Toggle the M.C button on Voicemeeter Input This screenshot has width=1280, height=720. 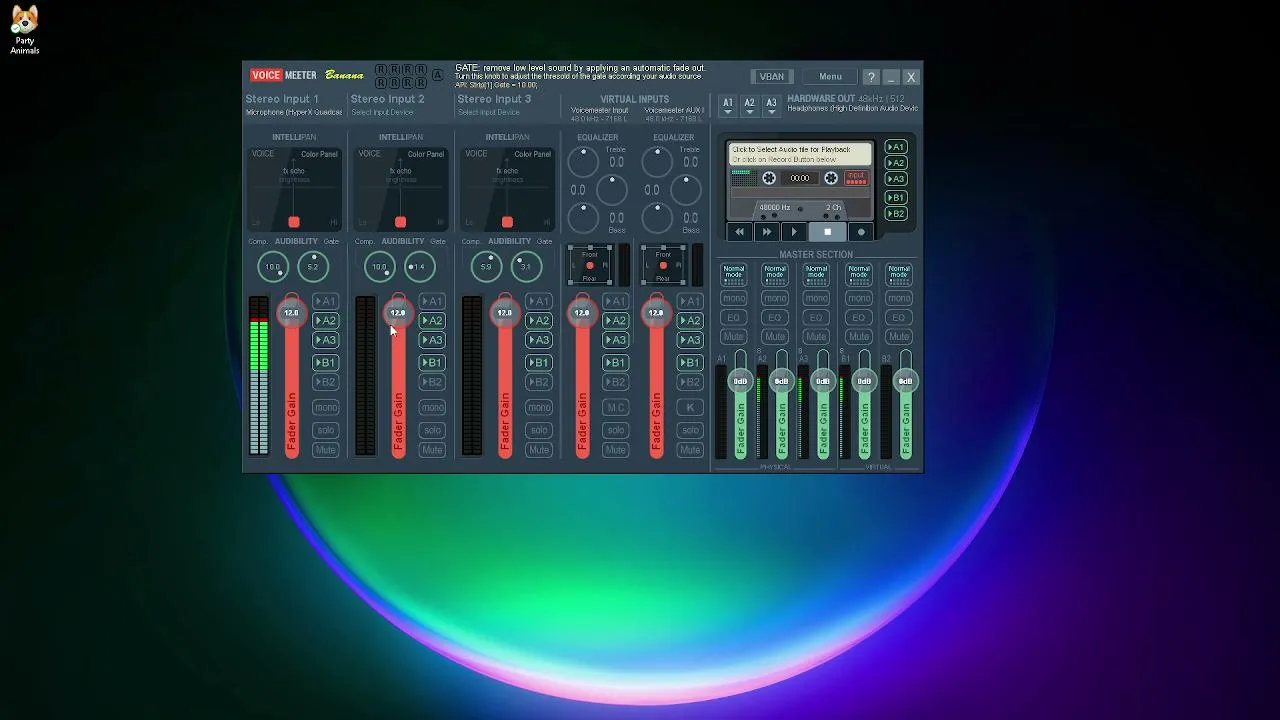pyautogui.click(x=616, y=407)
